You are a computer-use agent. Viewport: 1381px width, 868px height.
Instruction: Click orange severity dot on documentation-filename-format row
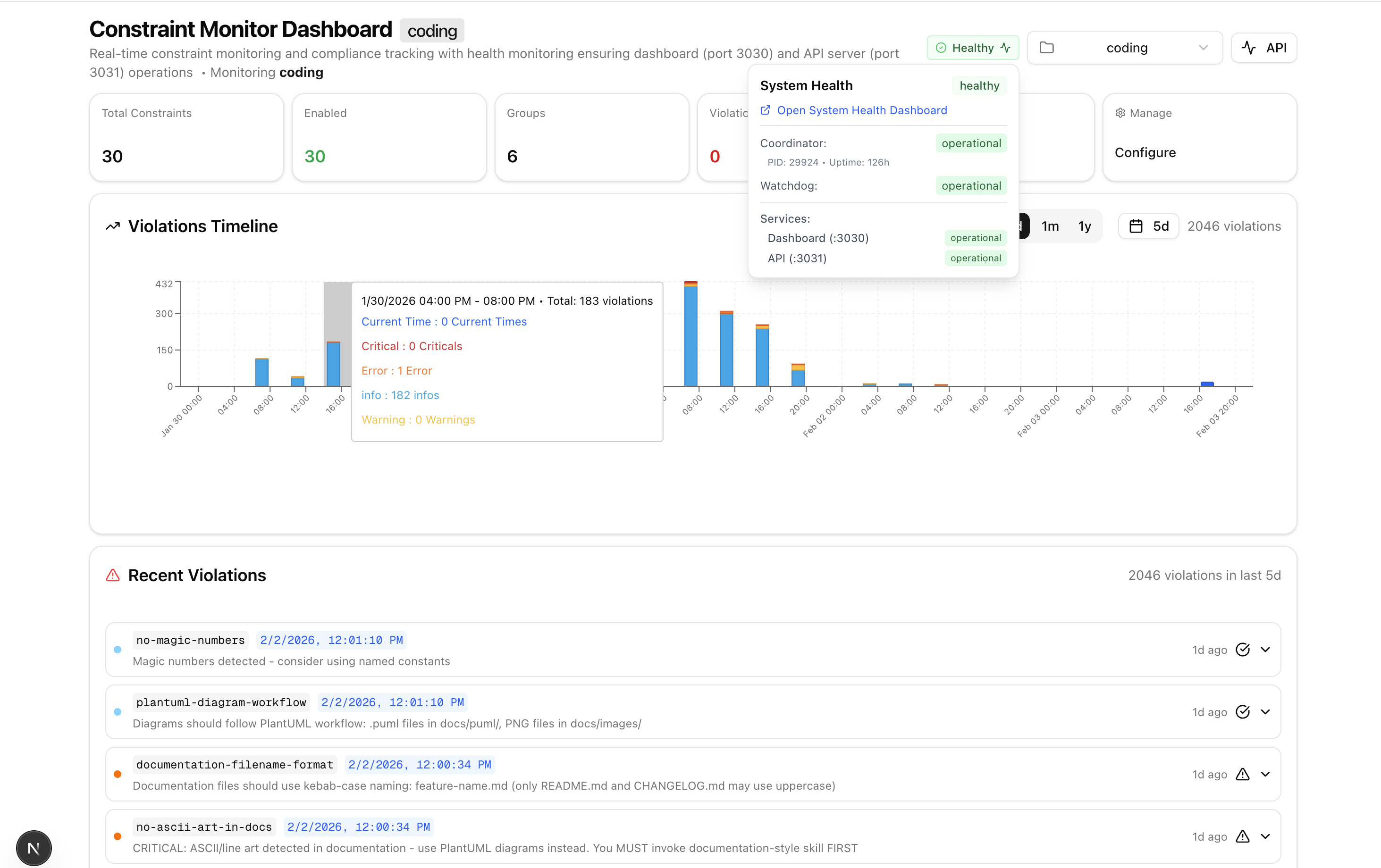(118, 775)
